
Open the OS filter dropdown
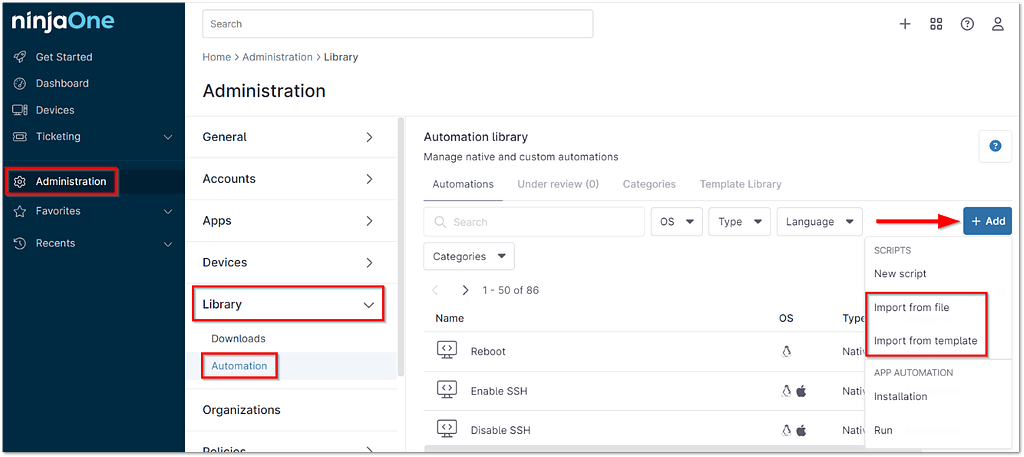tap(677, 222)
